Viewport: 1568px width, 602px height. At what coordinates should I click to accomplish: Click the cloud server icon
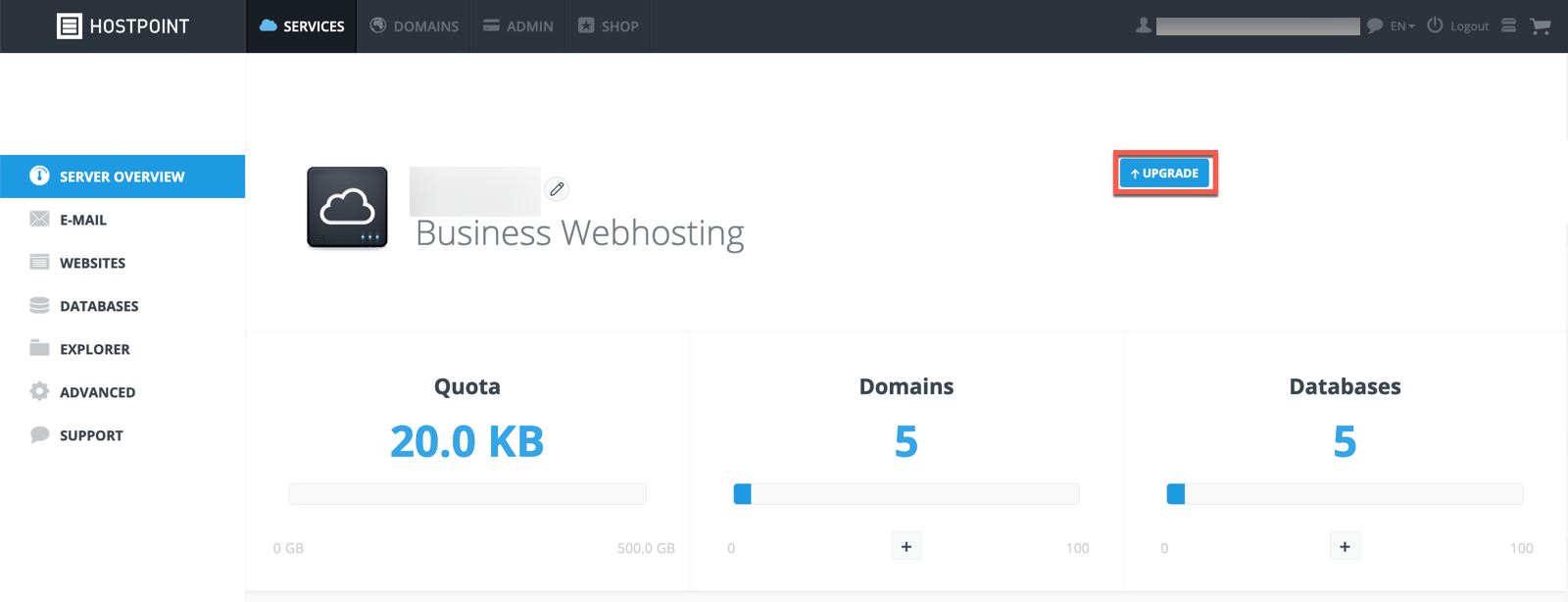pyautogui.click(x=347, y=207)
